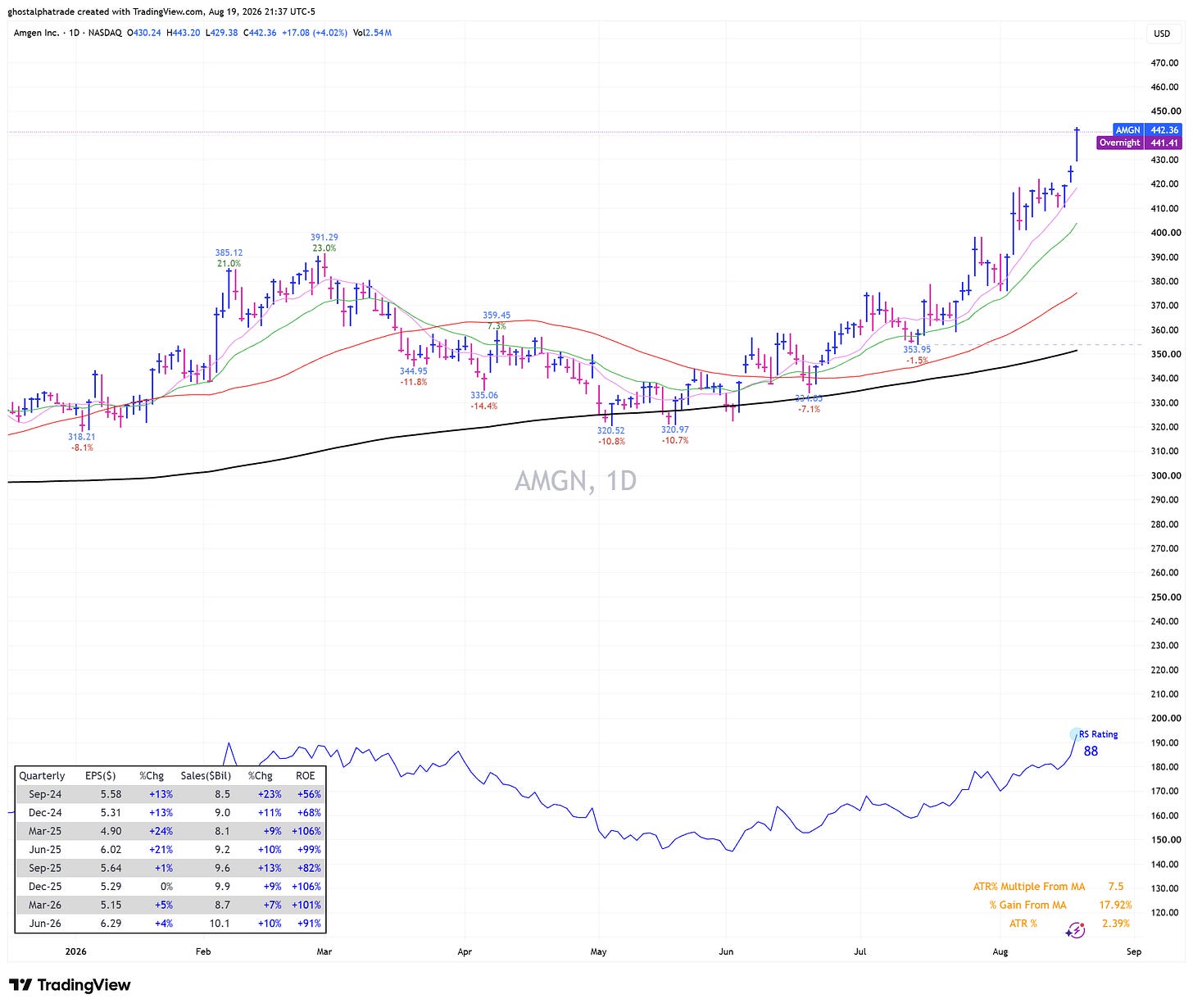Click the 'ATR% Multiple From MA' label

pyautogui.click(x=1029, y=887)
